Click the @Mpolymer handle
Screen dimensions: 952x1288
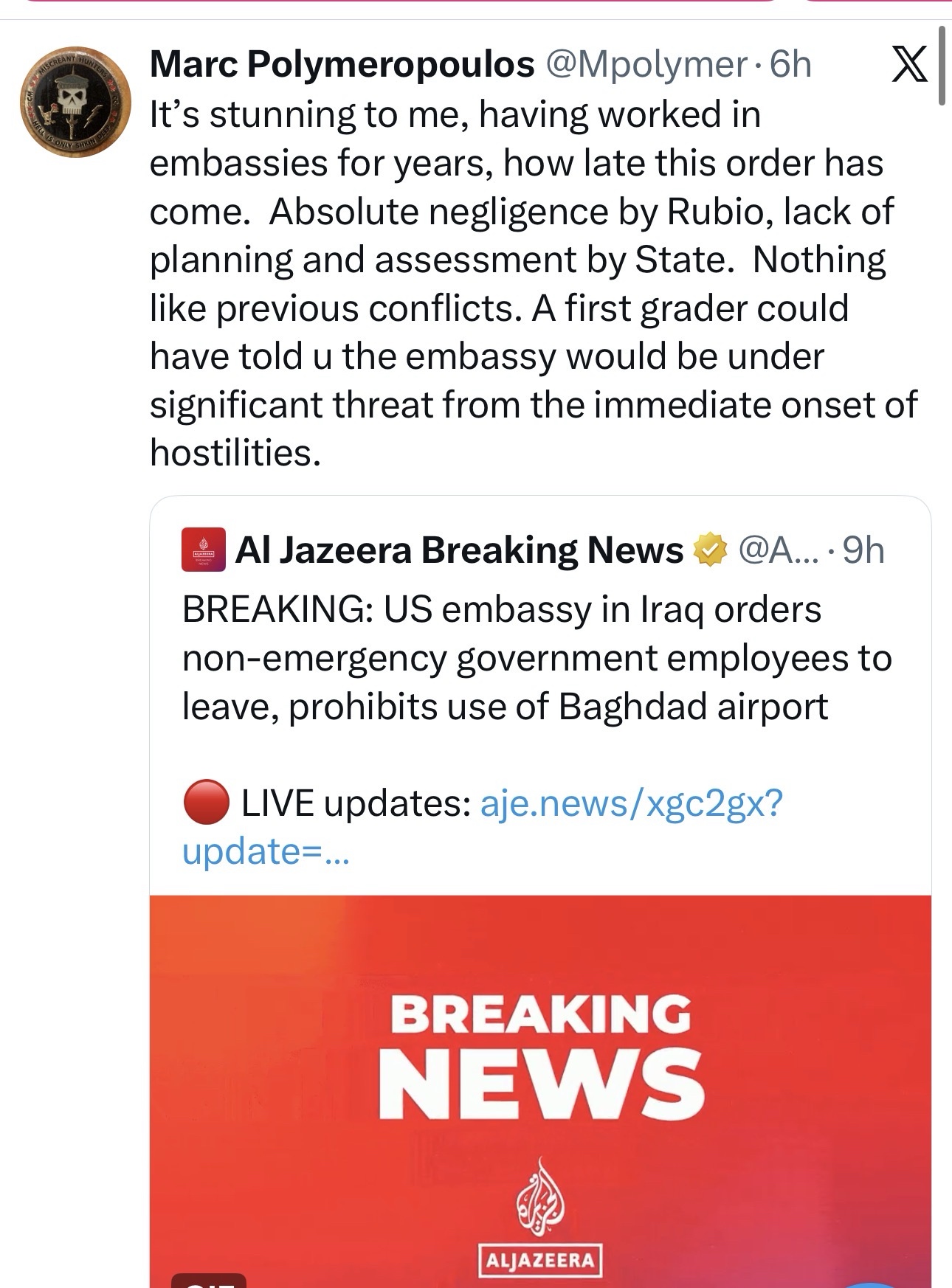[x=646, y=65]
